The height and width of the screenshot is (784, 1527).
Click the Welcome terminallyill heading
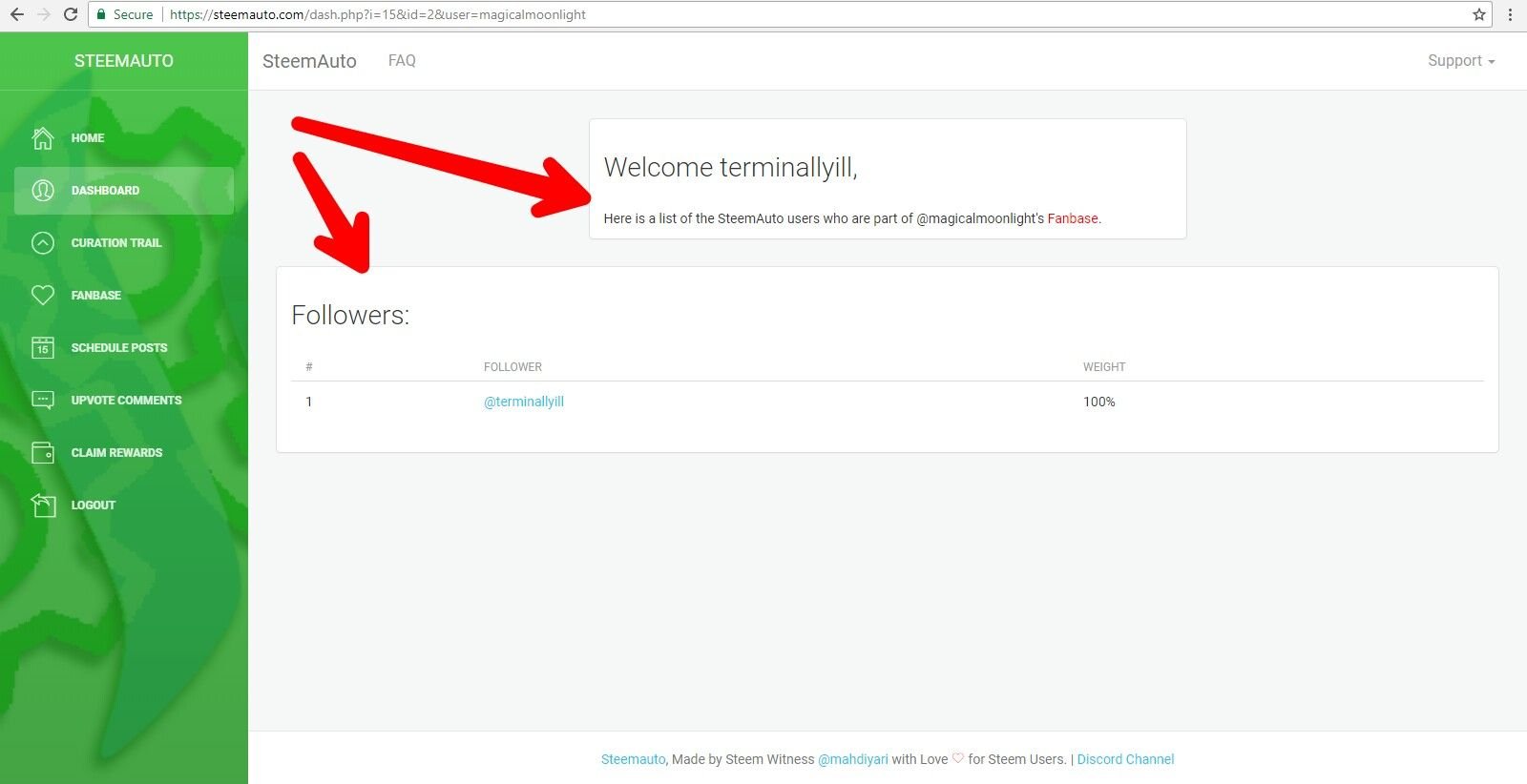[730, 168]
